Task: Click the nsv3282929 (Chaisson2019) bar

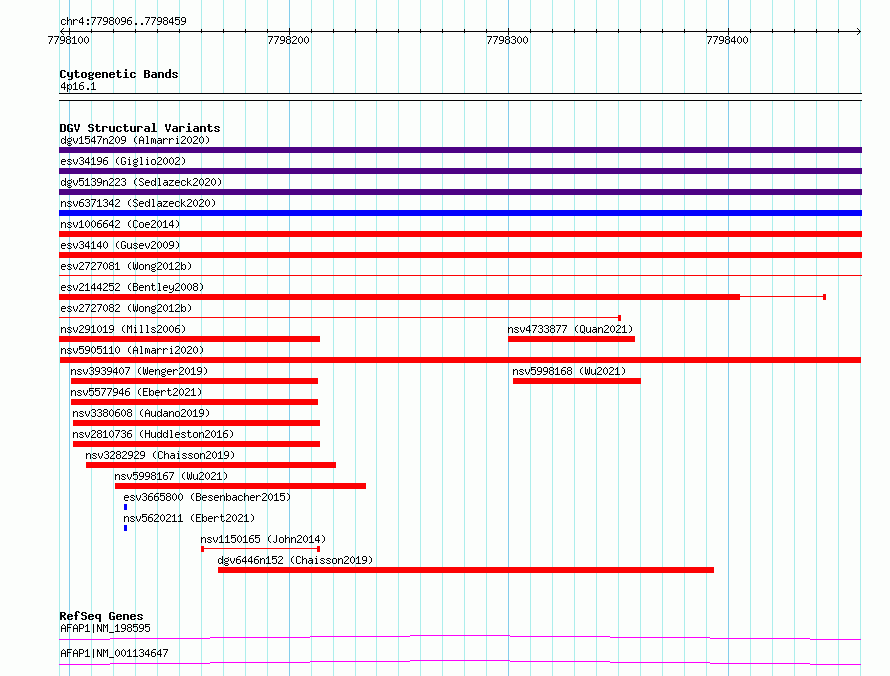Action: [x=211, y=465]
